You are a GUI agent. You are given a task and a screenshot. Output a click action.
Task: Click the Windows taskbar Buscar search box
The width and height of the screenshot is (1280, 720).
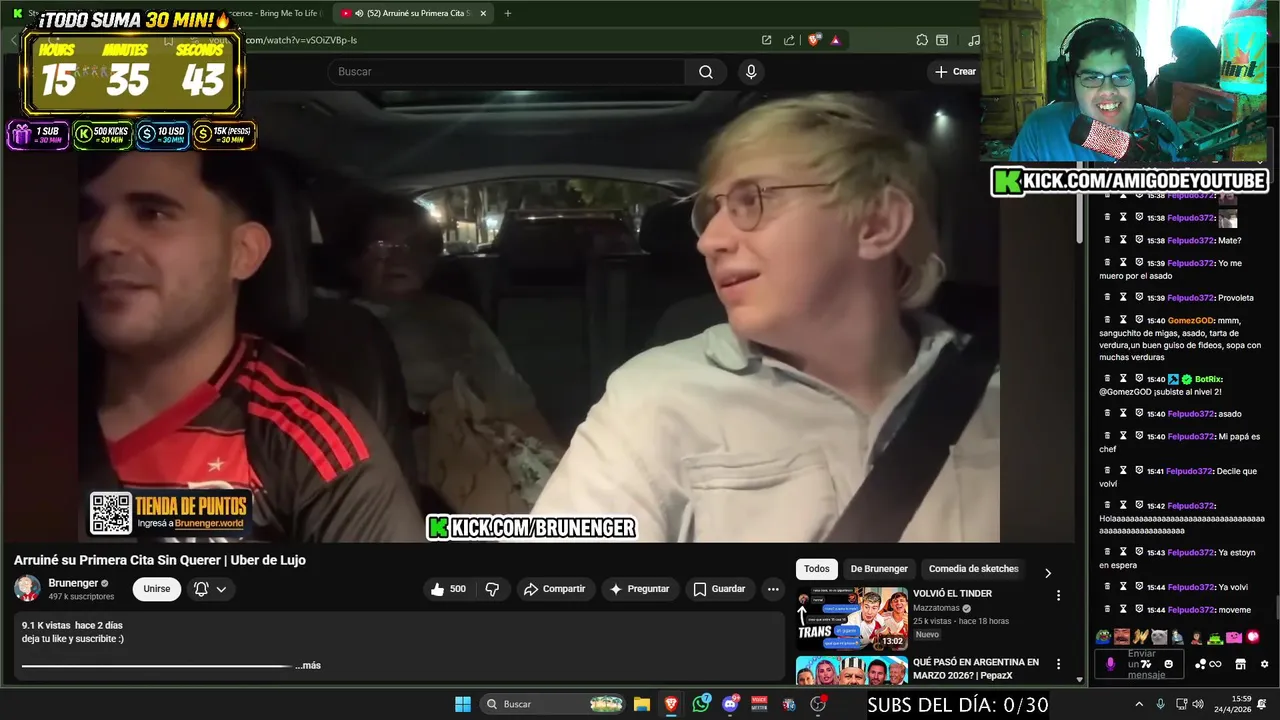pyautogui.click(x=553, y=704)
